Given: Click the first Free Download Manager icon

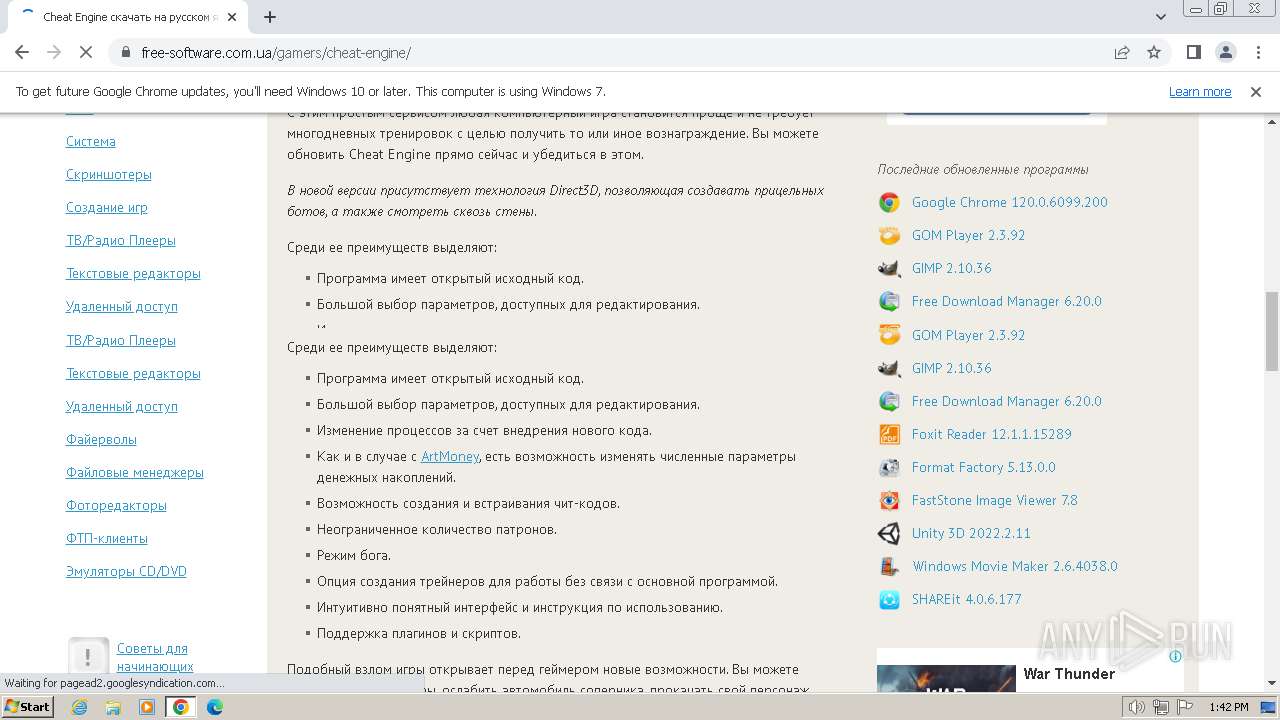Looking at the screenshot, I should (889, 301).
